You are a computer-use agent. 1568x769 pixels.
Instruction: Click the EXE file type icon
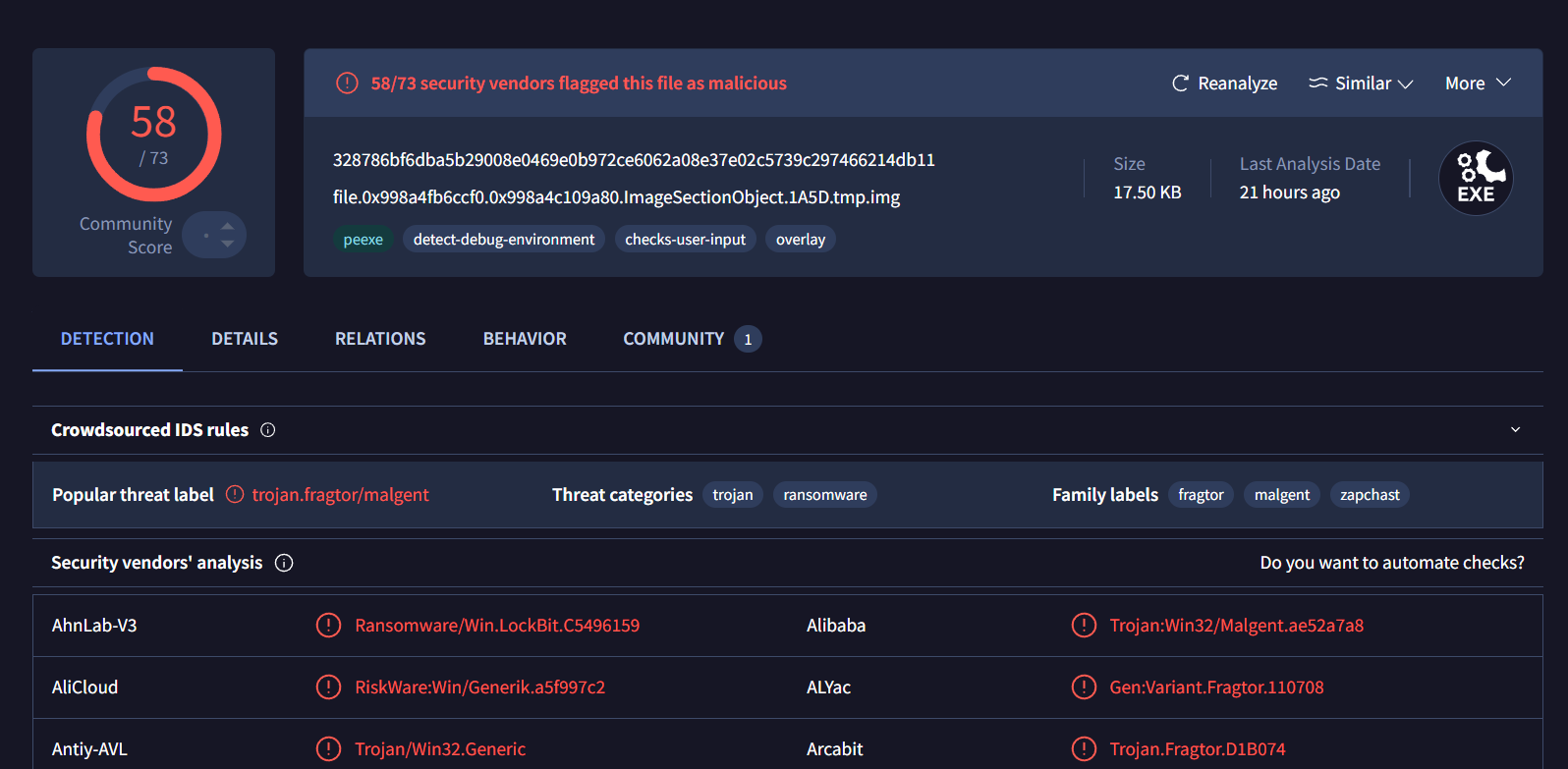point(1476,179)
